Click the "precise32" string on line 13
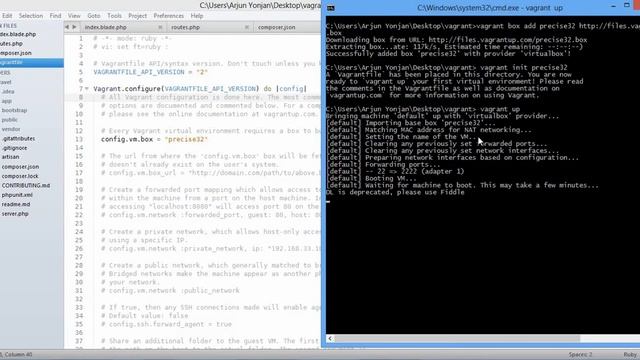The image size is (640, 360). click(x=187, y=139)
